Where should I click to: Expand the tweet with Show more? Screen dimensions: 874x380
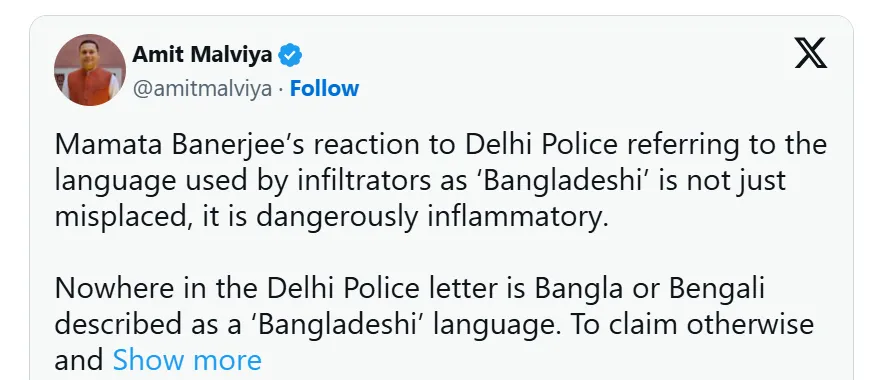point(187,360)
